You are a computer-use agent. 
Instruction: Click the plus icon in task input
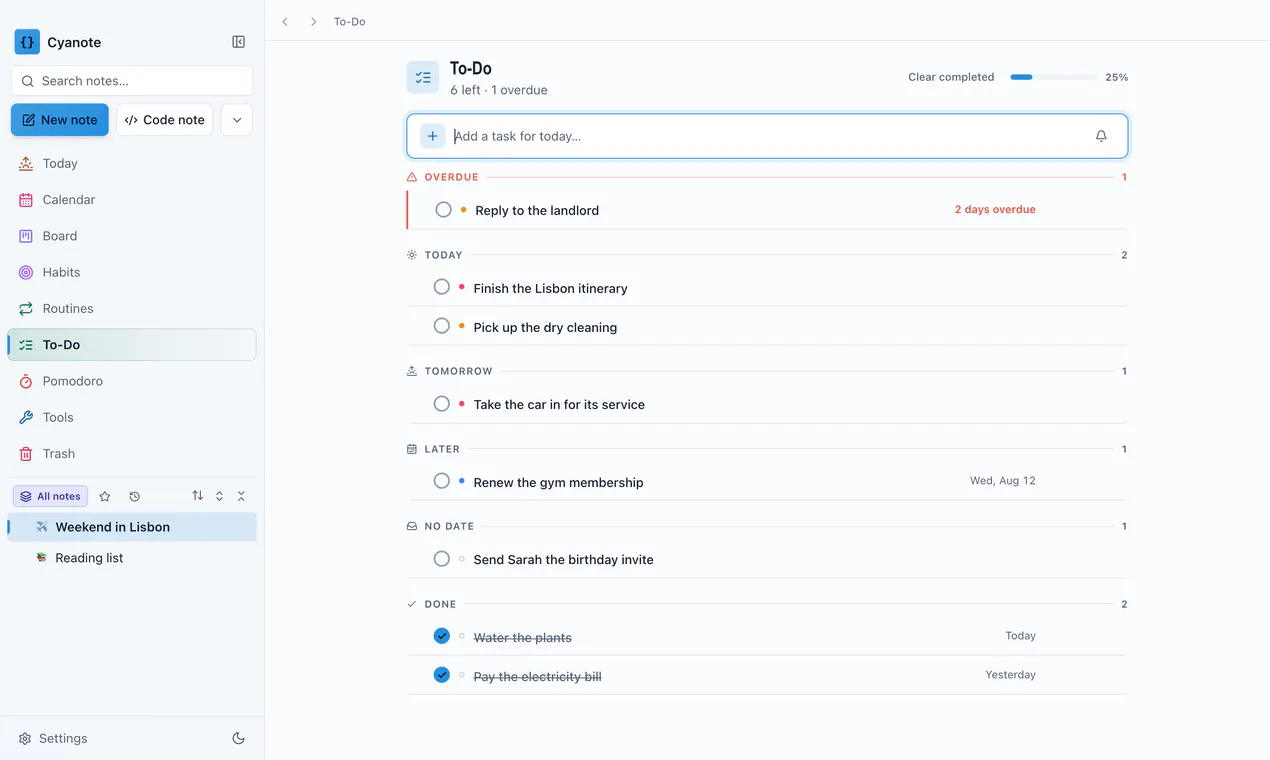pos(433,136)
